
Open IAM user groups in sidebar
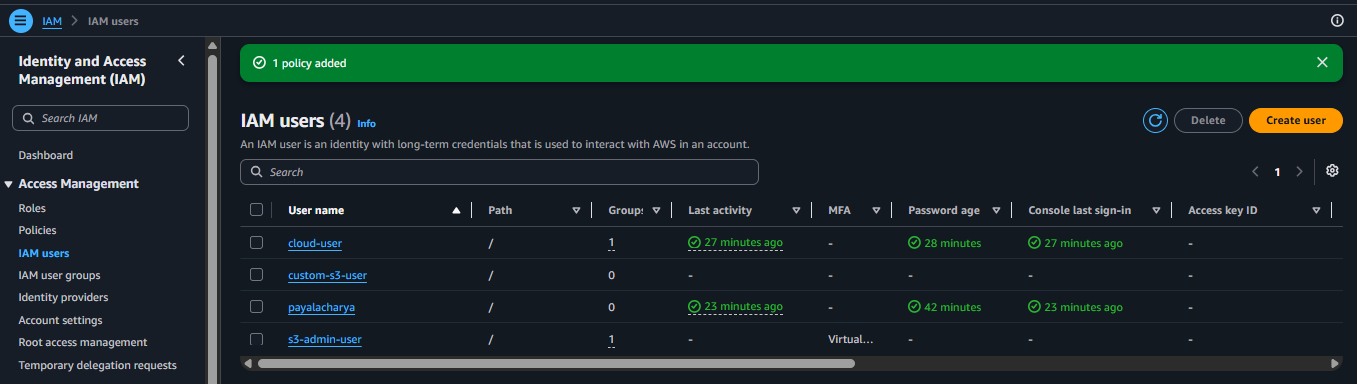click(59, 275)
